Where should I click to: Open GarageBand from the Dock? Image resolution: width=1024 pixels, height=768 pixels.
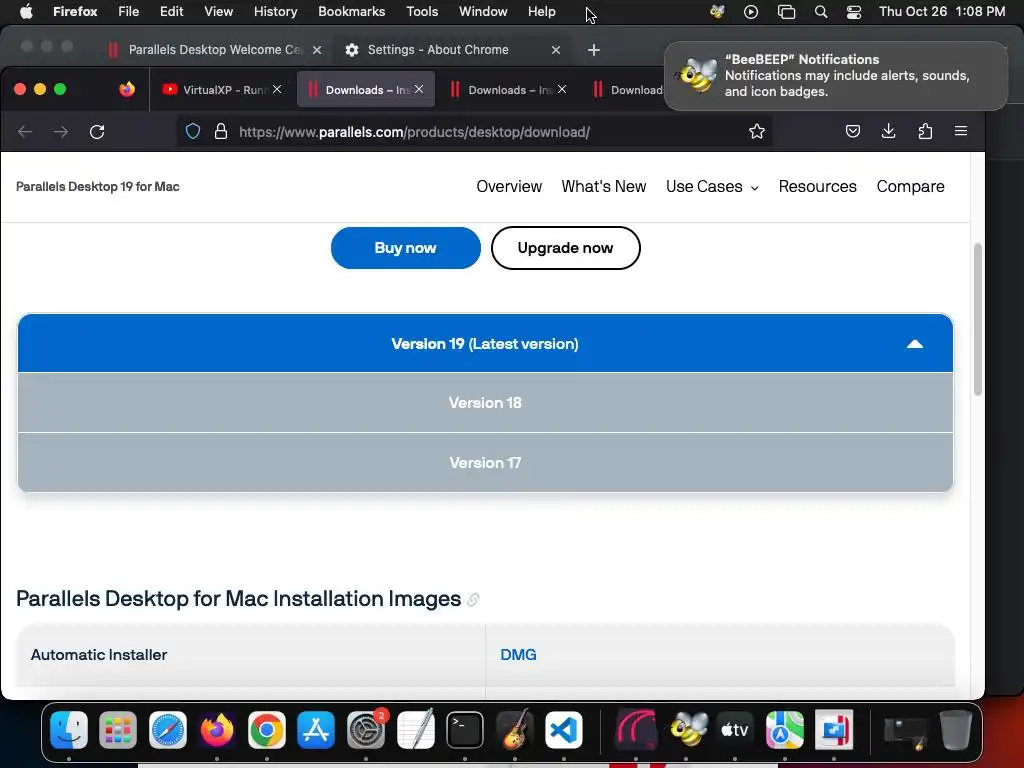[515, 729]
